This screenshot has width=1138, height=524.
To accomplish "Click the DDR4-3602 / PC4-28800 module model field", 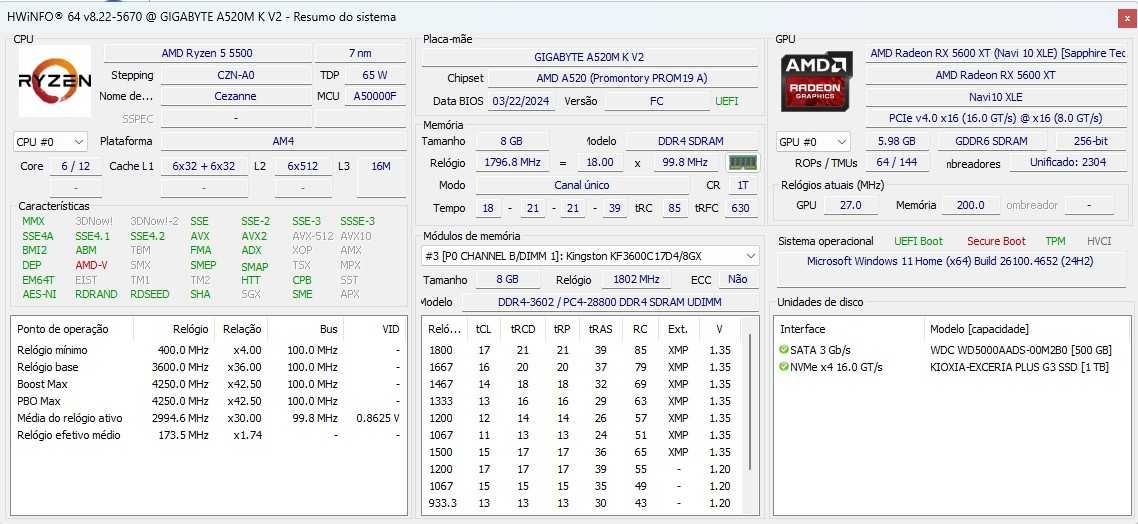I will coord(610,302).
